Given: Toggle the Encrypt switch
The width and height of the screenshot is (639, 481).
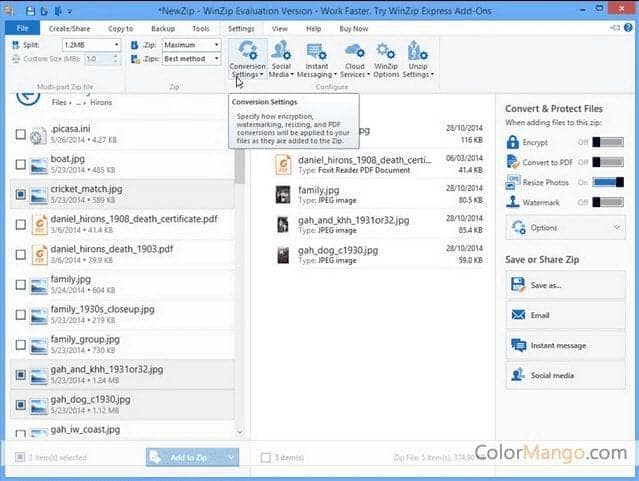Looking at the screenshot, I should 608,142.
